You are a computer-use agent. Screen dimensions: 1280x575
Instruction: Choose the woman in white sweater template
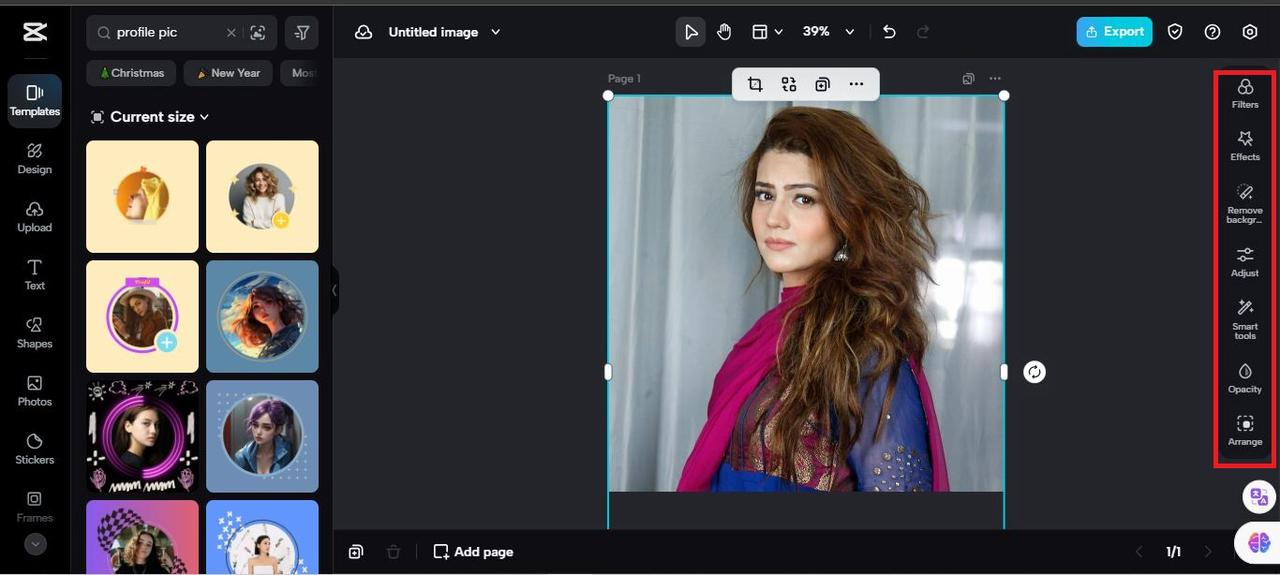(262, 196)
